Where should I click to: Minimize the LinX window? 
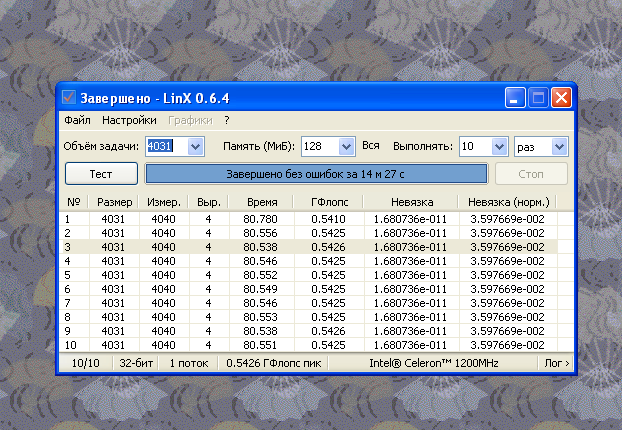click(515, 98)
